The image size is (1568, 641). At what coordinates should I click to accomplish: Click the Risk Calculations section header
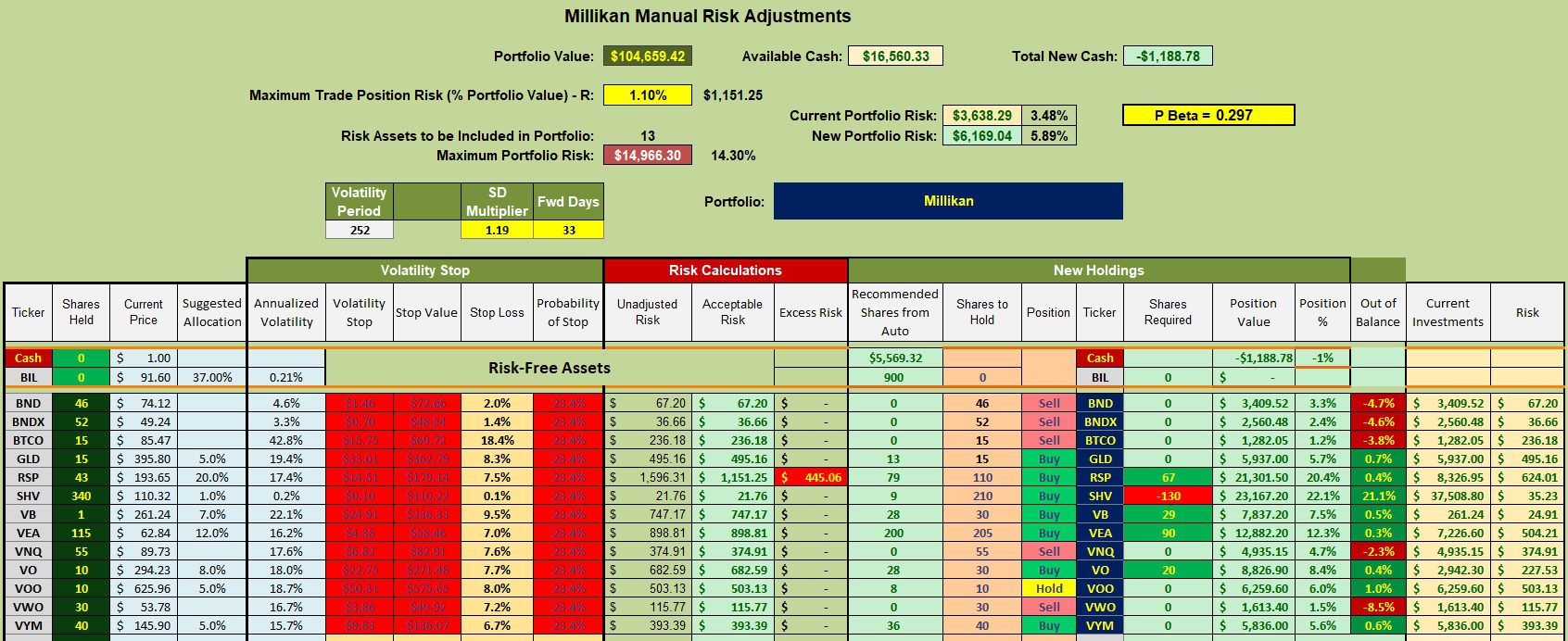pos(726,270)
